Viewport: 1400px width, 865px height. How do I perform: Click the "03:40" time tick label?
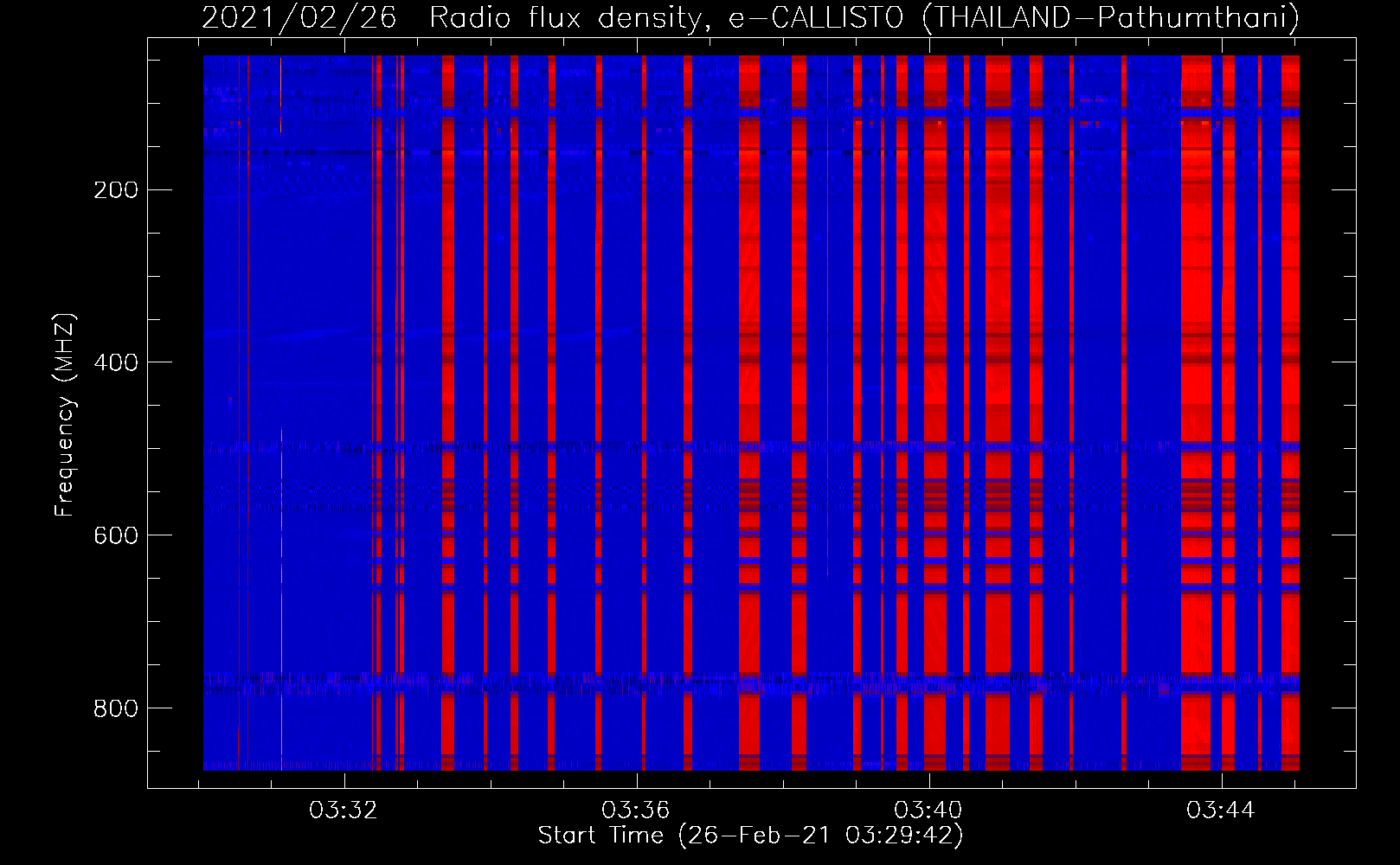tap(929, 811)
